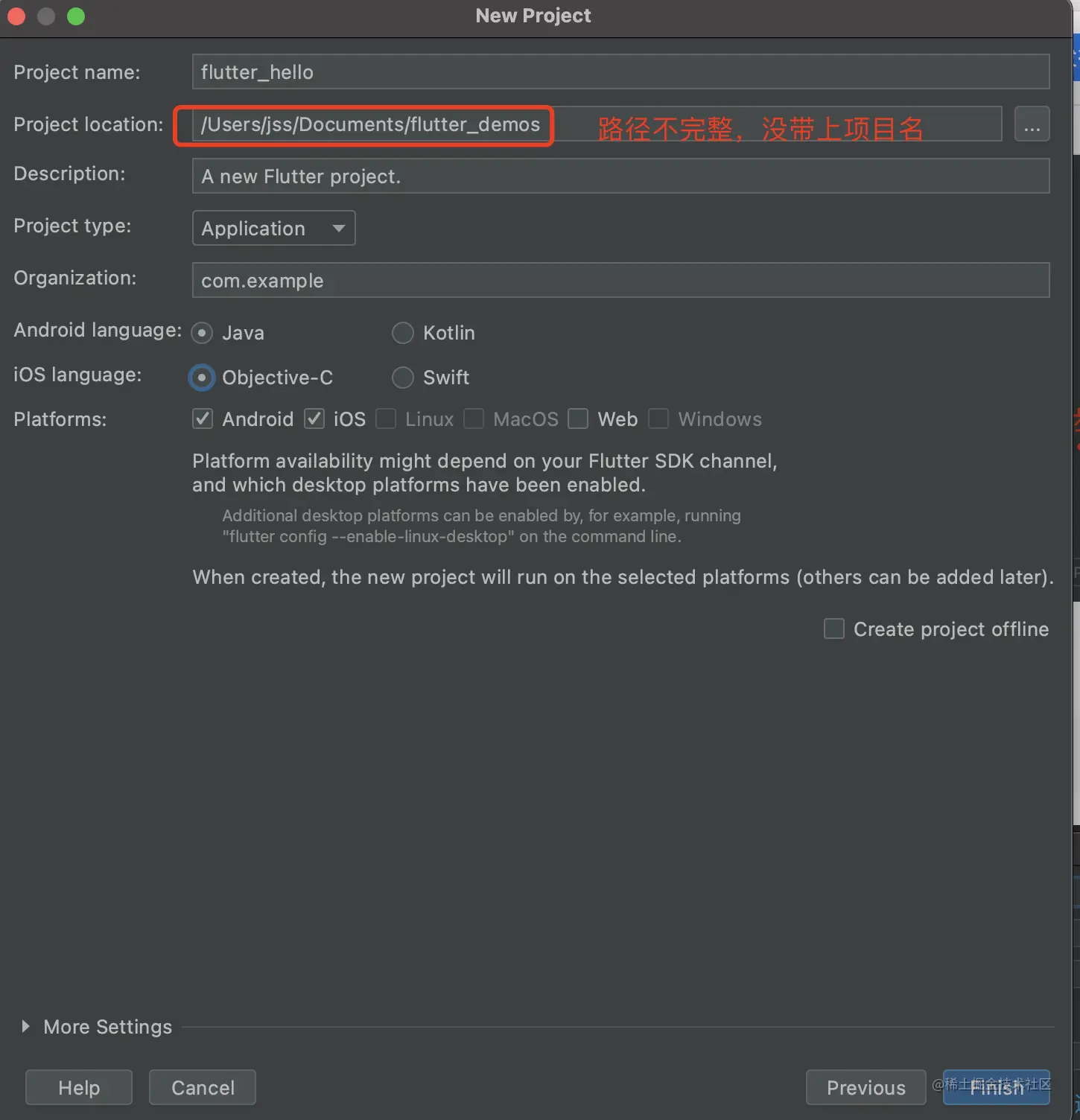Viewport: 1080px width, 1120px height.
Task: Toggle the Linux platform checkbox
Action: (386, 419)
